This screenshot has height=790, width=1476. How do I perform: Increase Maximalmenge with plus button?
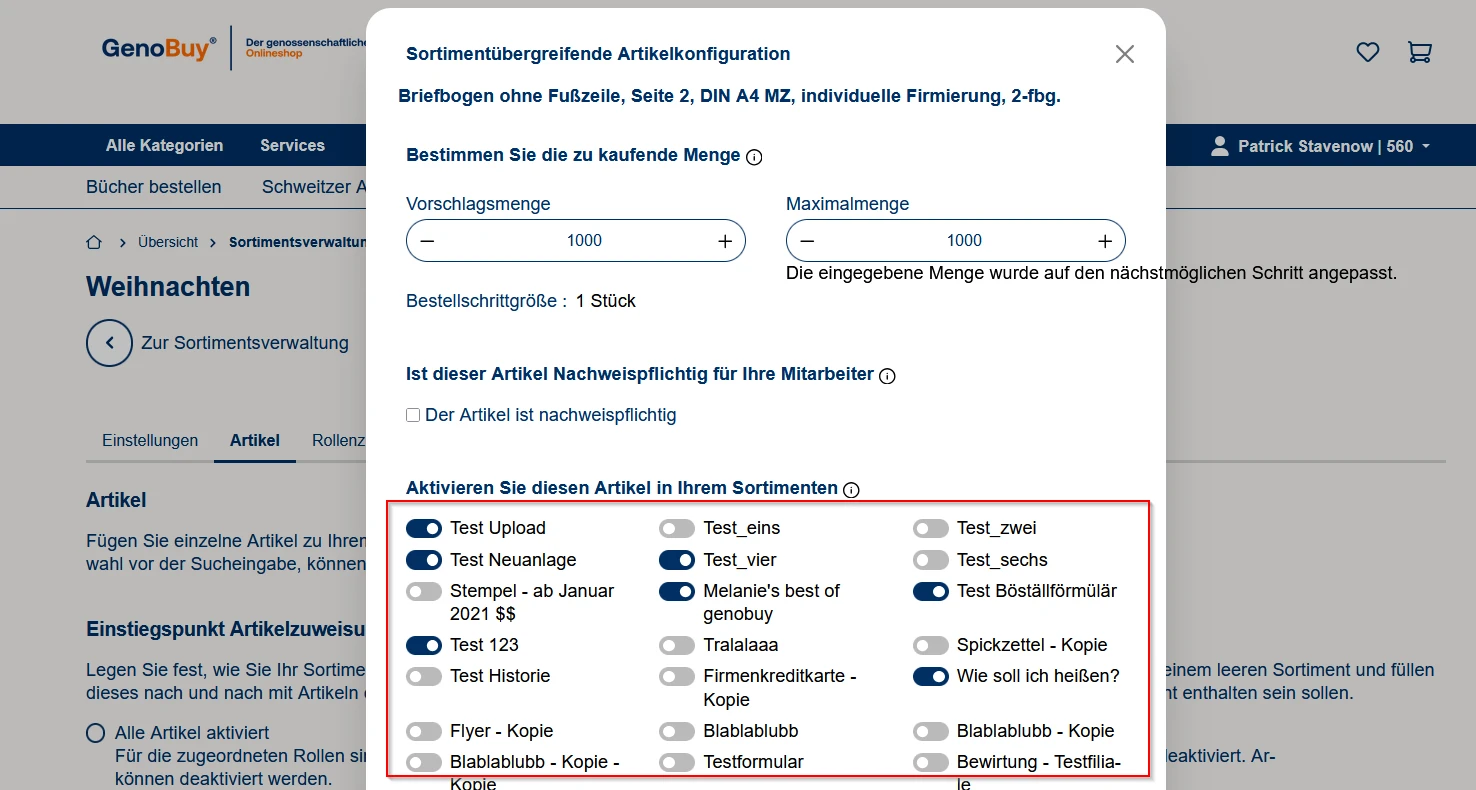[1104, 241]
